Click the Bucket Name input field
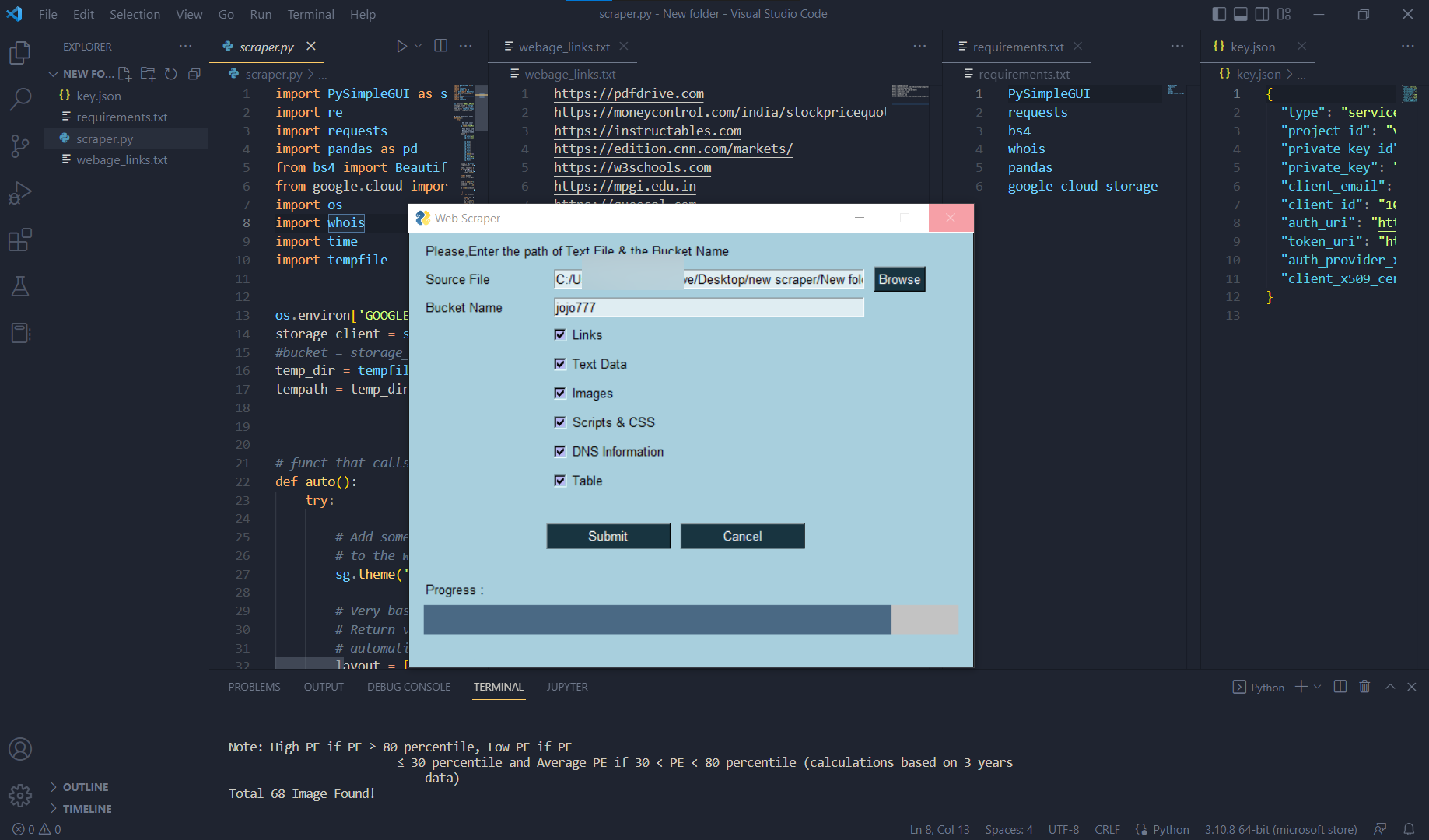 click(709, 307)
